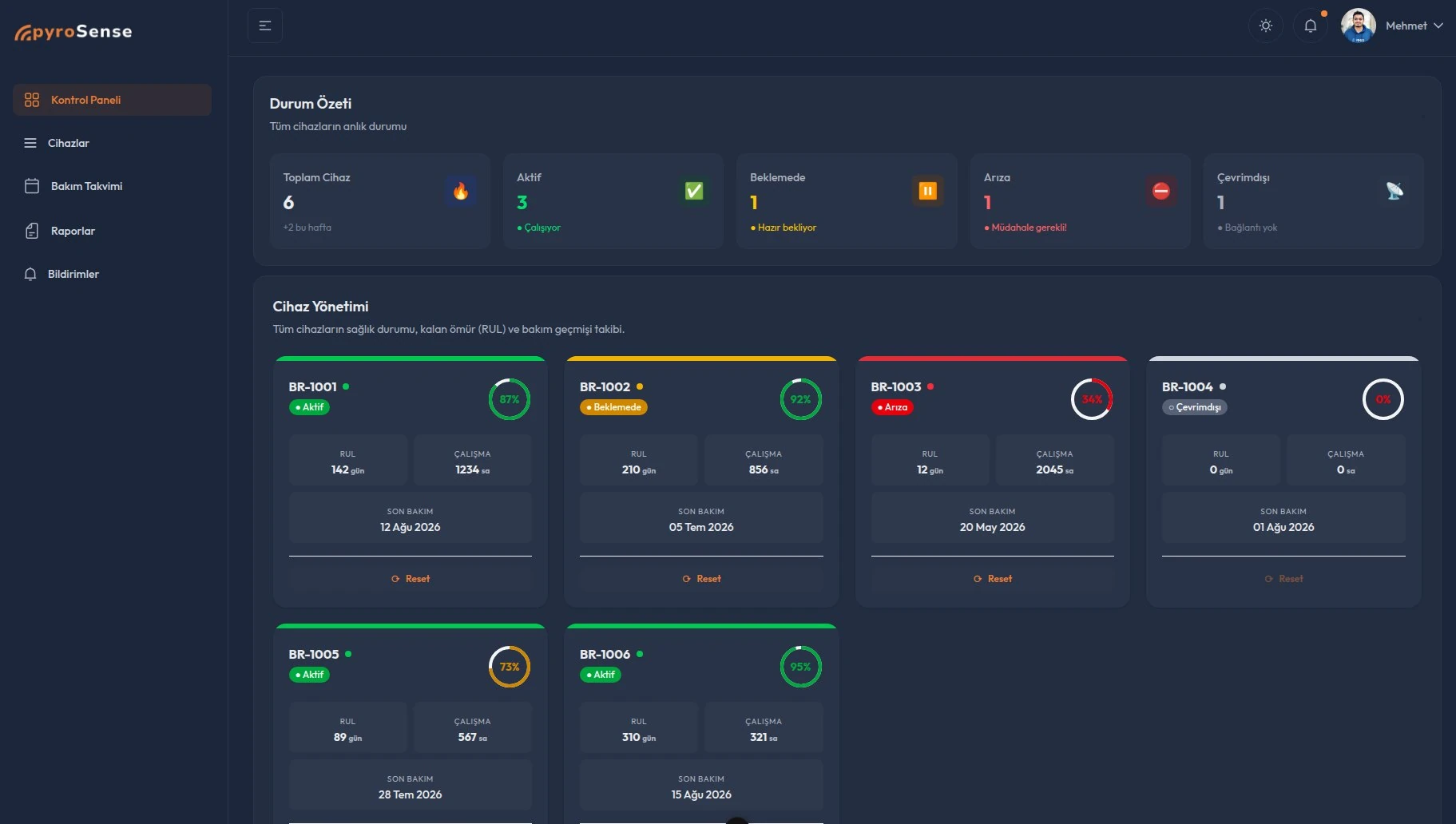Screen dimensions: 1456x824
Task: Expand the Mehmet user dropdown chevron
Action: pyautogui.click(x=1438, y=26)
